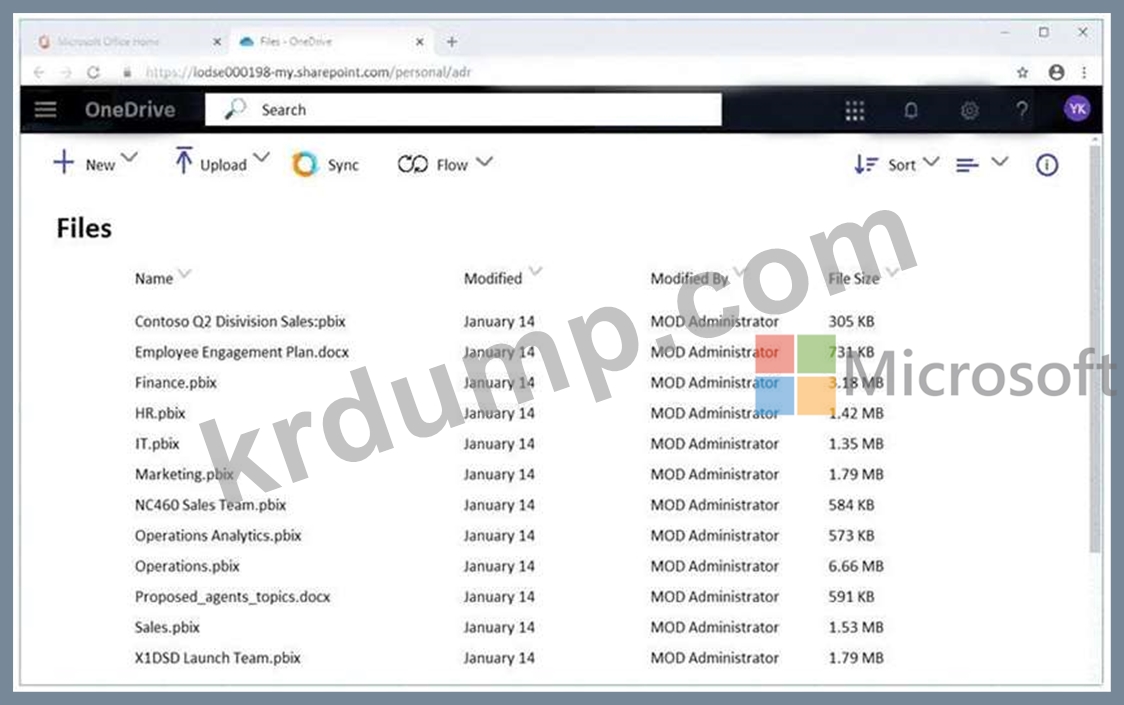The height and width of the screenshot is (705, 1124).
Task: Click the Flow icon
Action: [x=413, y=164]
